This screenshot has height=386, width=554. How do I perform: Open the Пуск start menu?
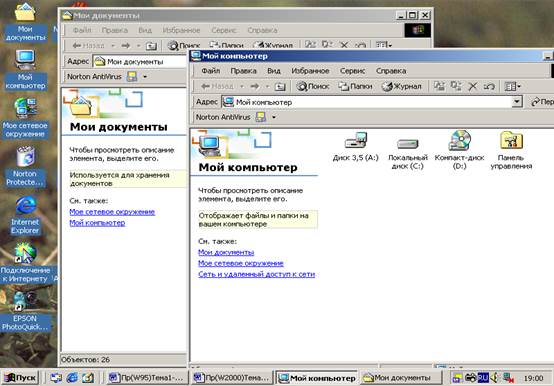(20, 378)
